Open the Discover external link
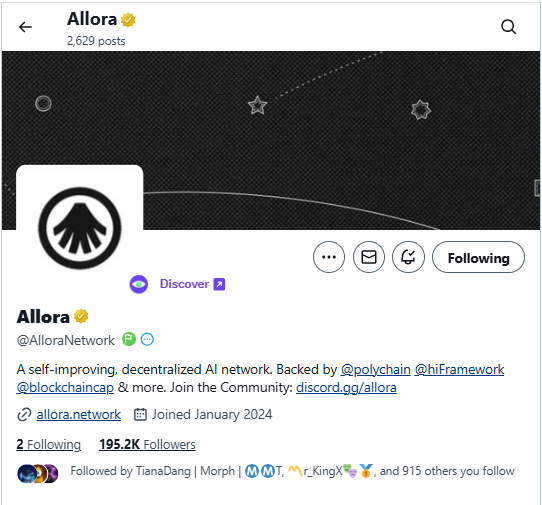542x505 pixels. [192, 284]
